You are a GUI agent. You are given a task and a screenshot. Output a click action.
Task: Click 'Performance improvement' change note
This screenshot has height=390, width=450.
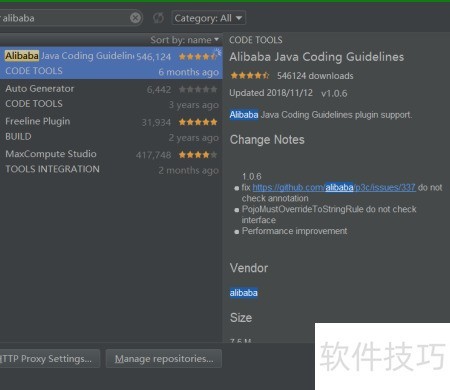[x=294, y=231]
